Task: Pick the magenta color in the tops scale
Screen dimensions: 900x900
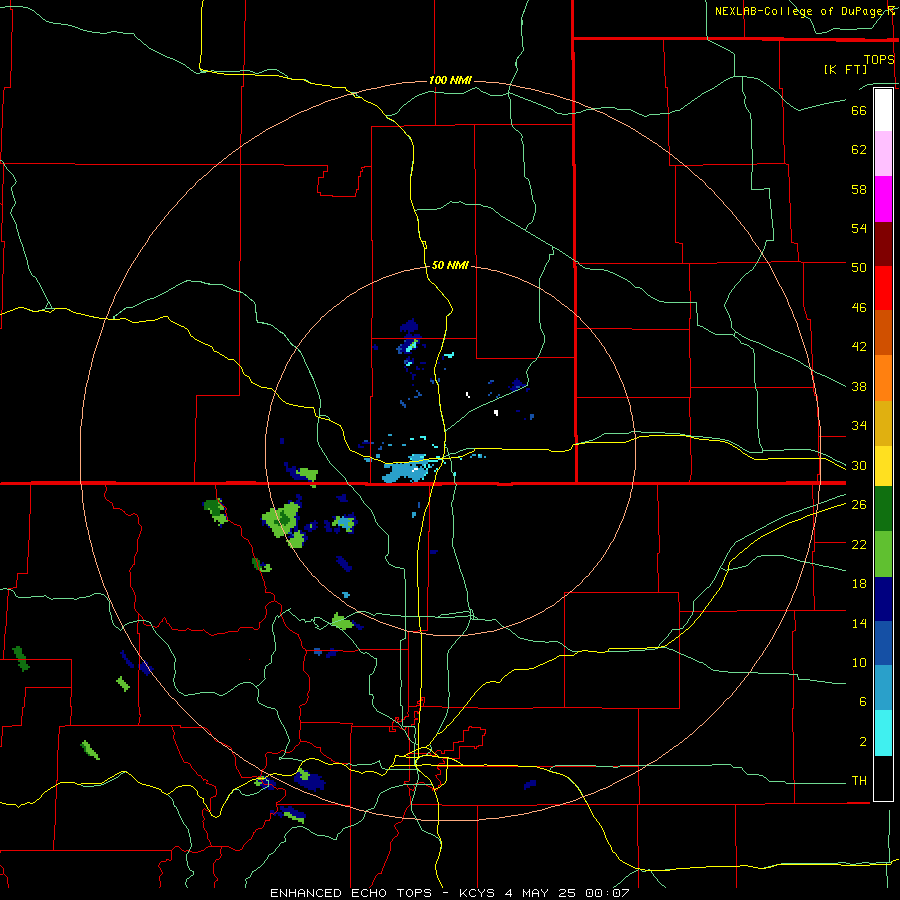Action: point(883,199)
